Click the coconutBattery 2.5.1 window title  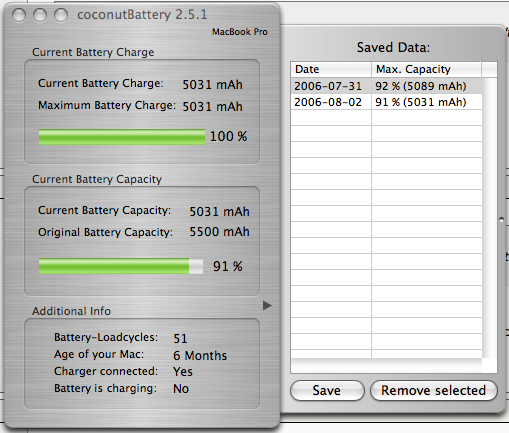[x=142, y=15]
